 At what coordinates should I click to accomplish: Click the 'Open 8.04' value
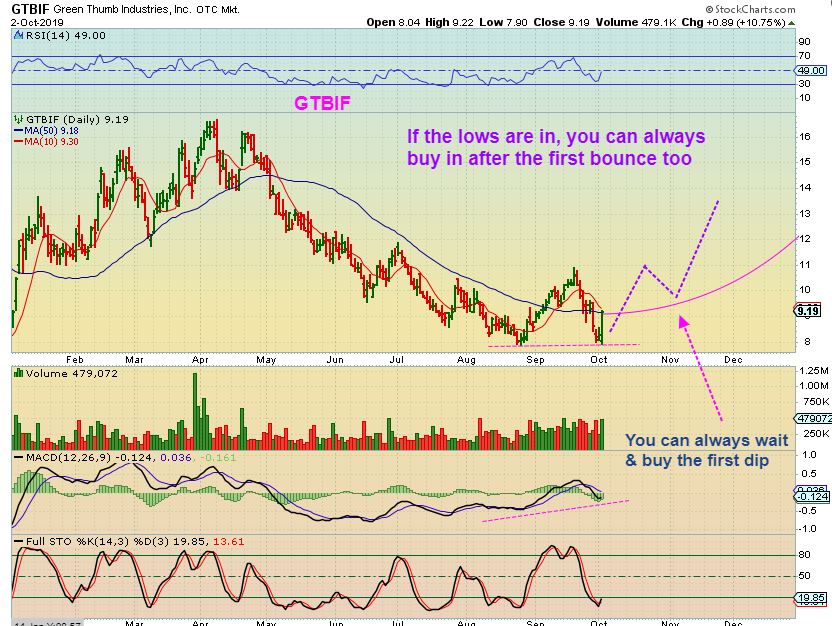click(x=393, y=22)
